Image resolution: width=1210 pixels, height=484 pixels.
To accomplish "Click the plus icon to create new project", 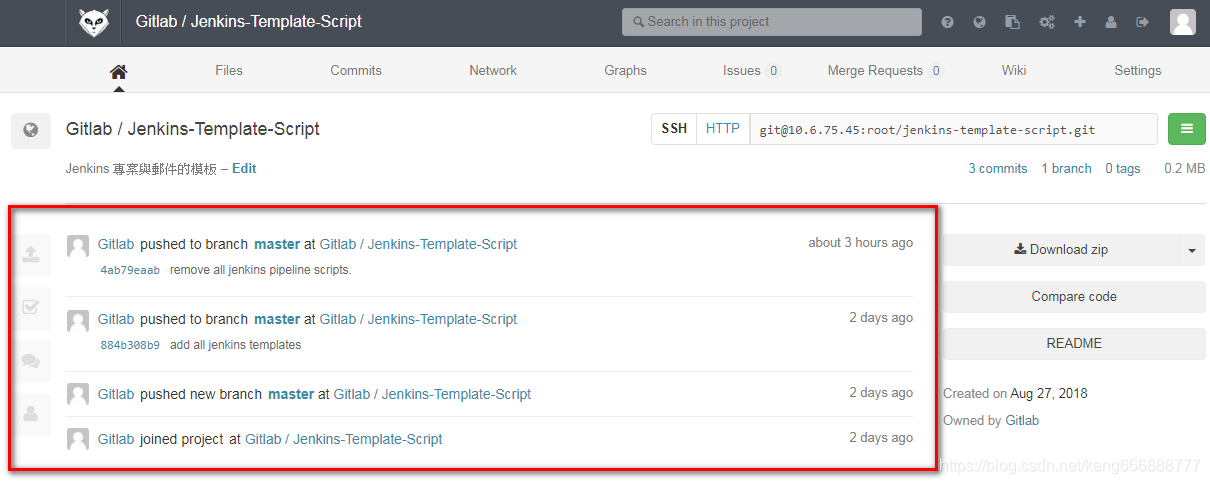I will click(1080, 22).
